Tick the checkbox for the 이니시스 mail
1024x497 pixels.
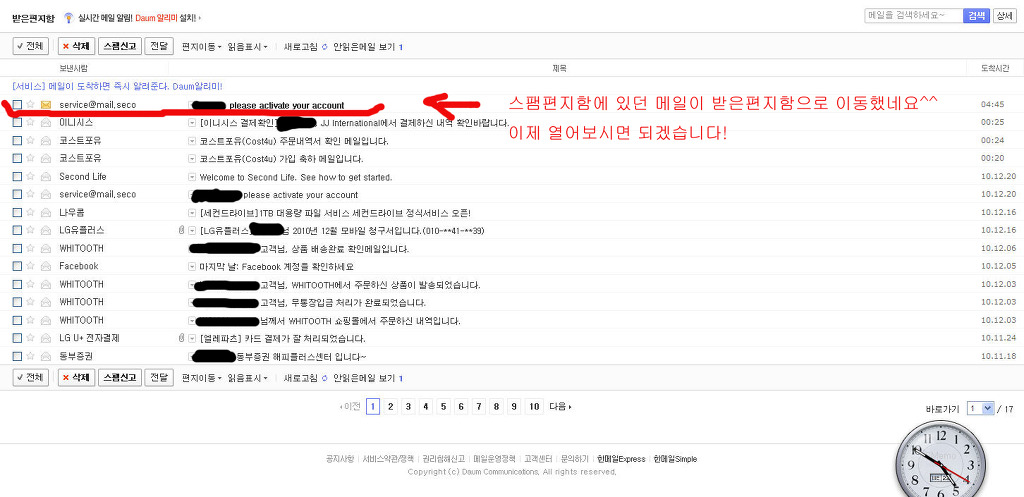click(x=18, y=123)
